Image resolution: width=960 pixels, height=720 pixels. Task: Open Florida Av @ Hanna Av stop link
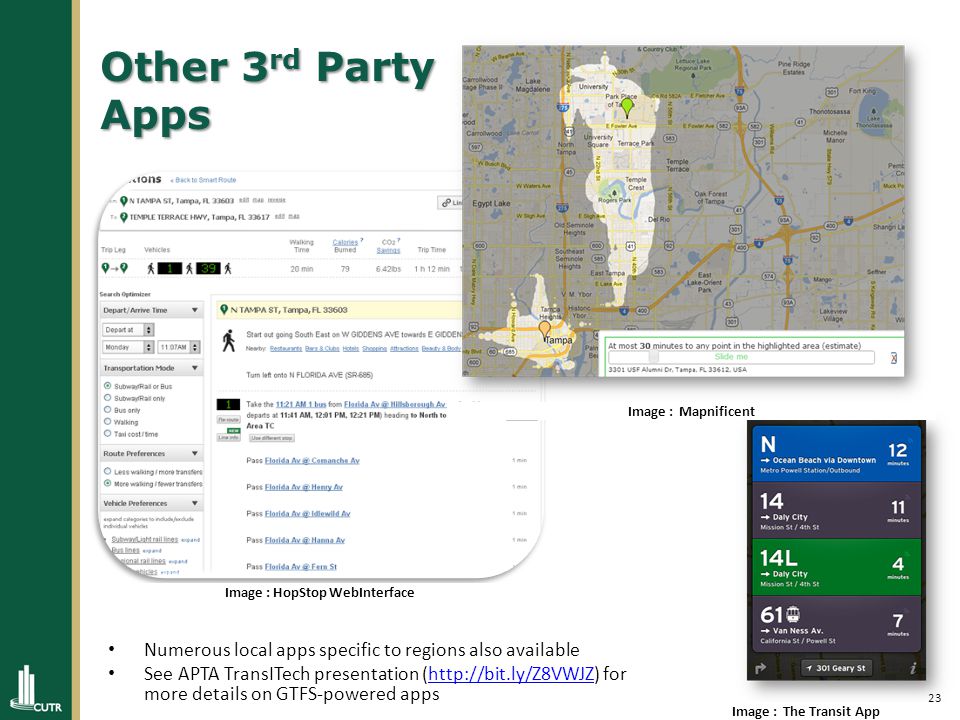coord(305,540)
